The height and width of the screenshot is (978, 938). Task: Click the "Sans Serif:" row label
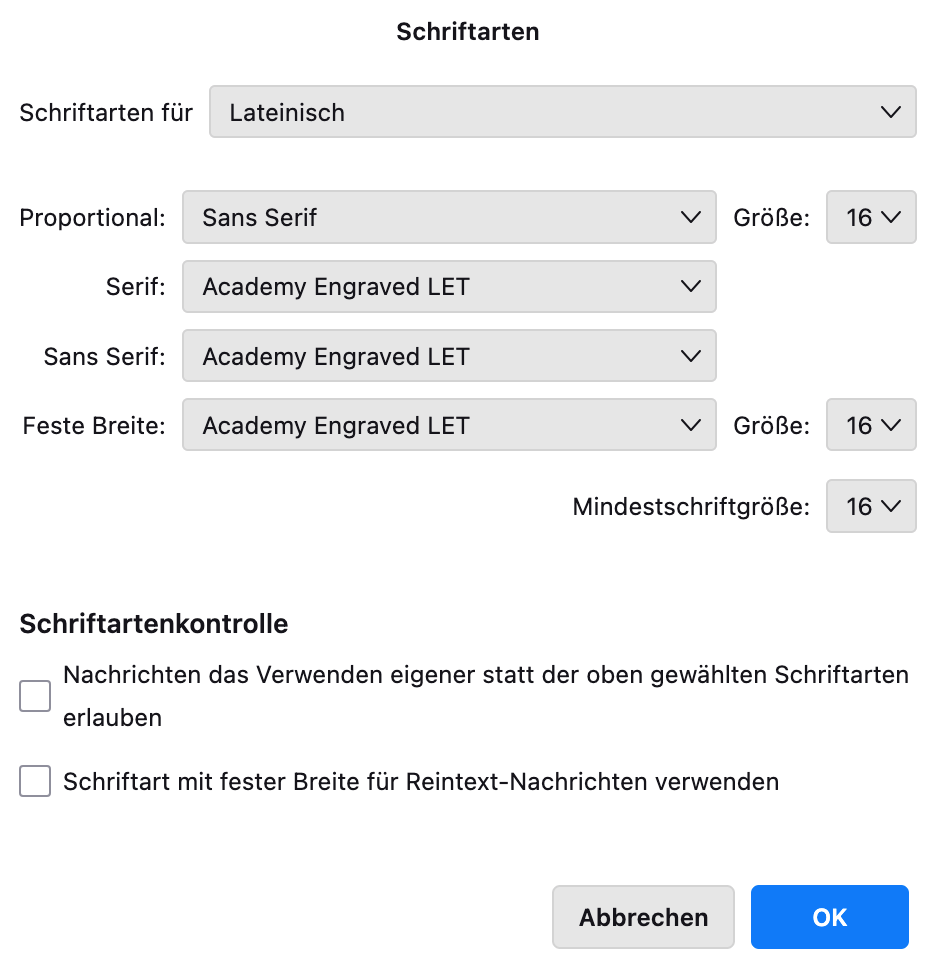point(104,357)
